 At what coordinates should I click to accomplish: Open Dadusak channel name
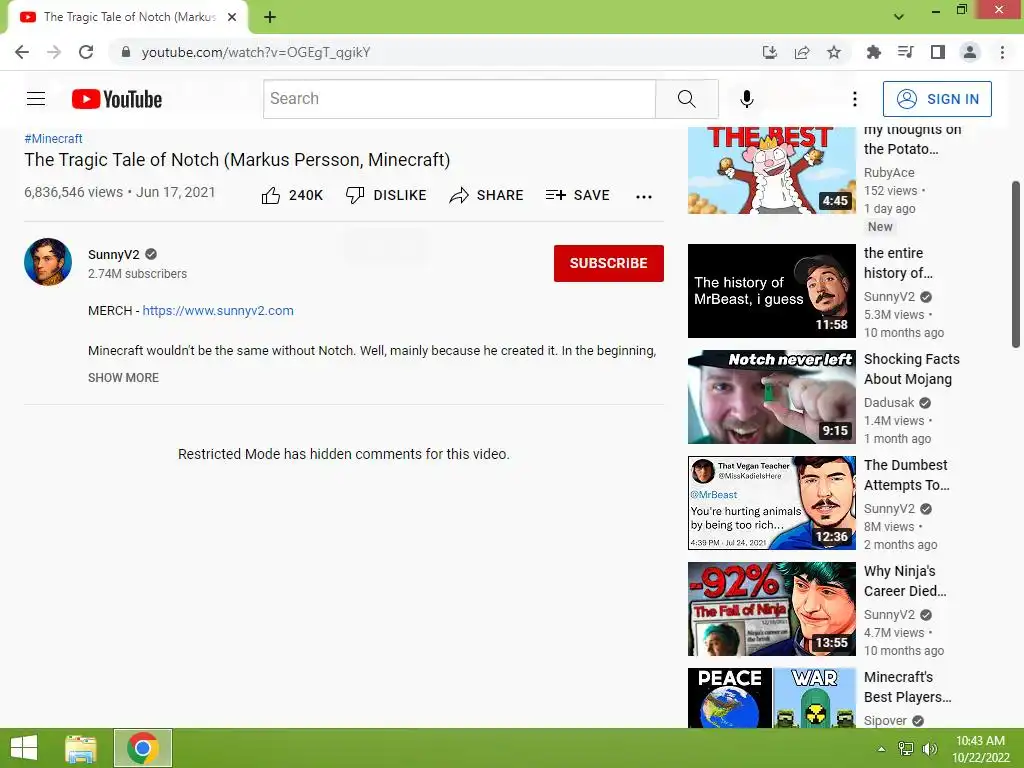pos(889,402)
